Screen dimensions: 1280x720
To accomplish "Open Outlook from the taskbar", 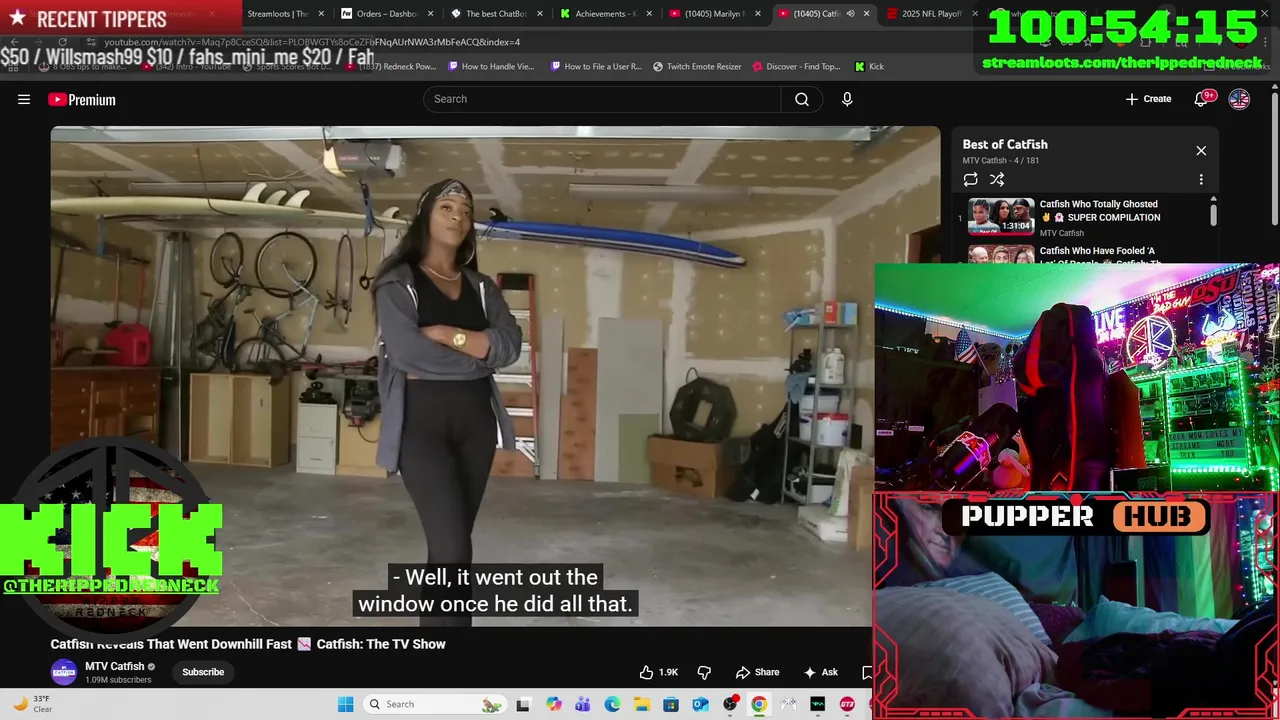I will click(700, 704).
